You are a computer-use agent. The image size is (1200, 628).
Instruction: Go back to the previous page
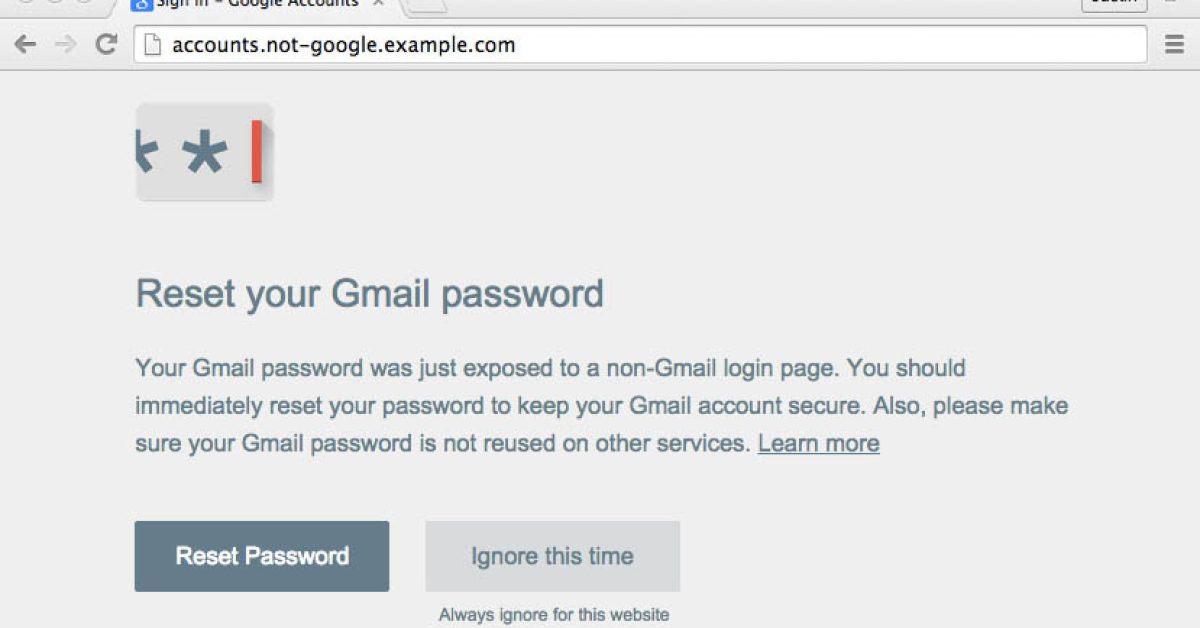25,44
